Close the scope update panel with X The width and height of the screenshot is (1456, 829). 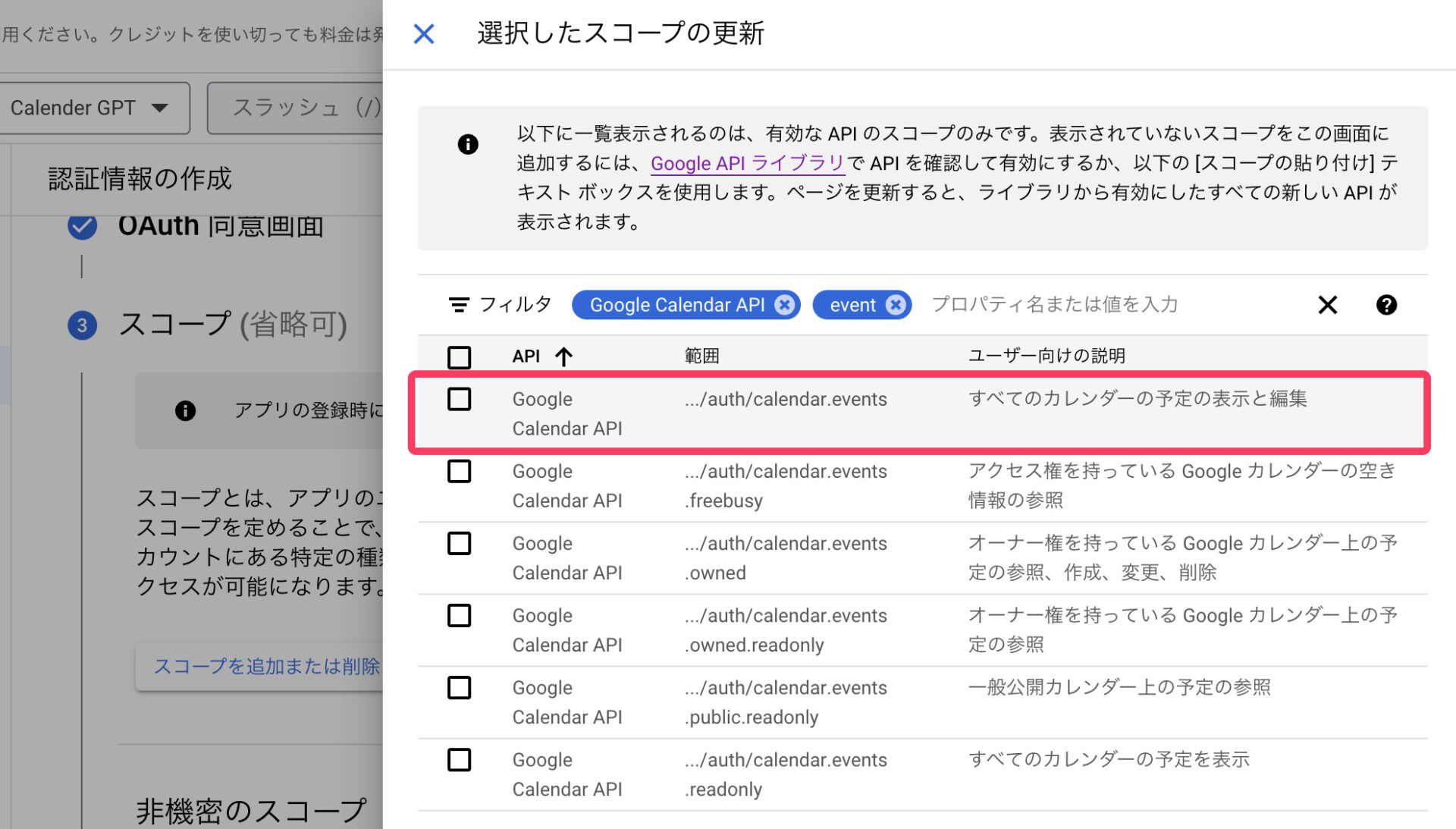pos(424,33)
